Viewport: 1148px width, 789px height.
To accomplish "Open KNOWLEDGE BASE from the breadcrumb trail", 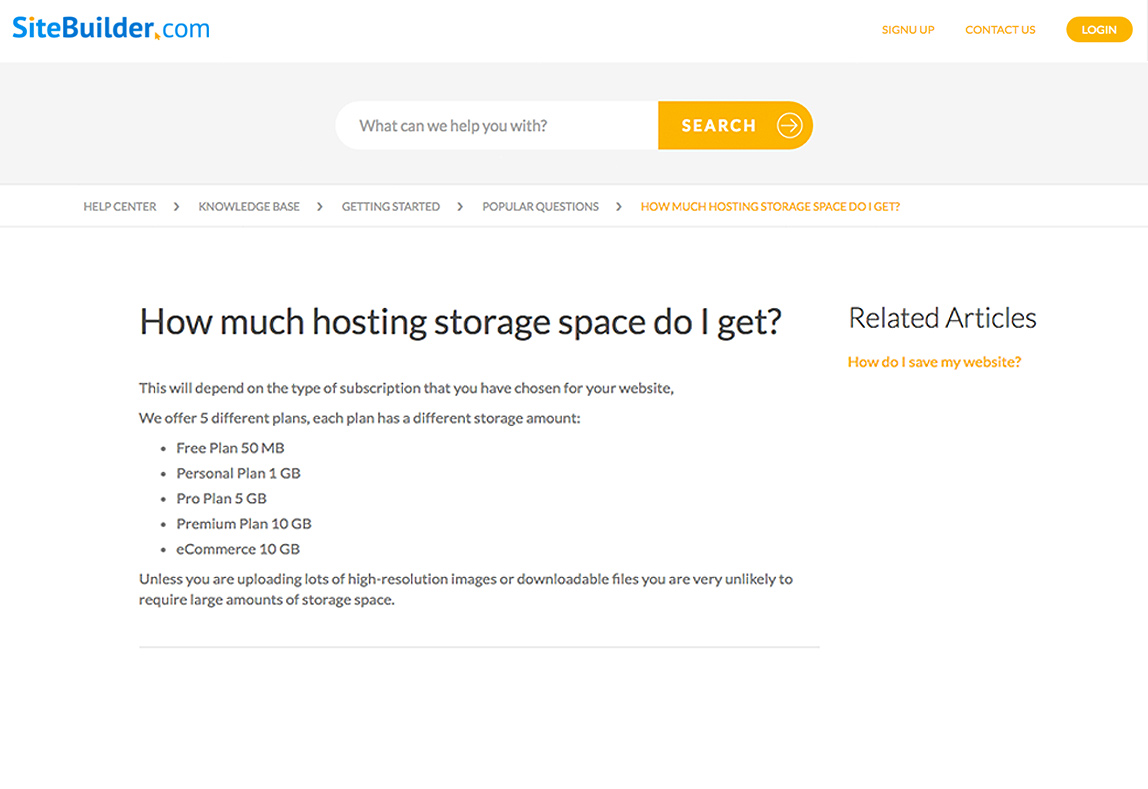I will pyautogui.click(x=248, y=206).
